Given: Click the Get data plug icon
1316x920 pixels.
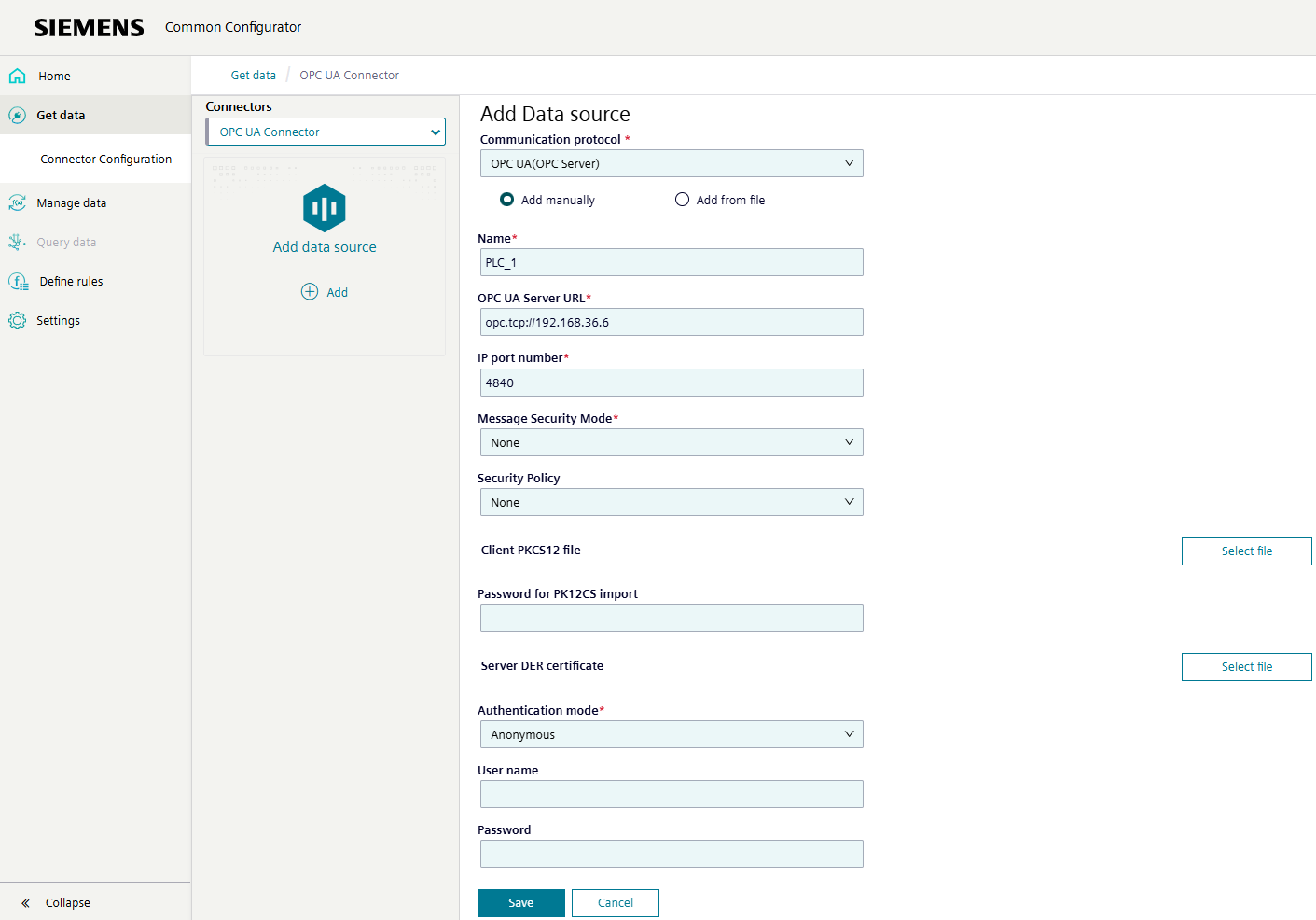Looking at the screenshot, I should pyautogui.click(x=18, y=116).
